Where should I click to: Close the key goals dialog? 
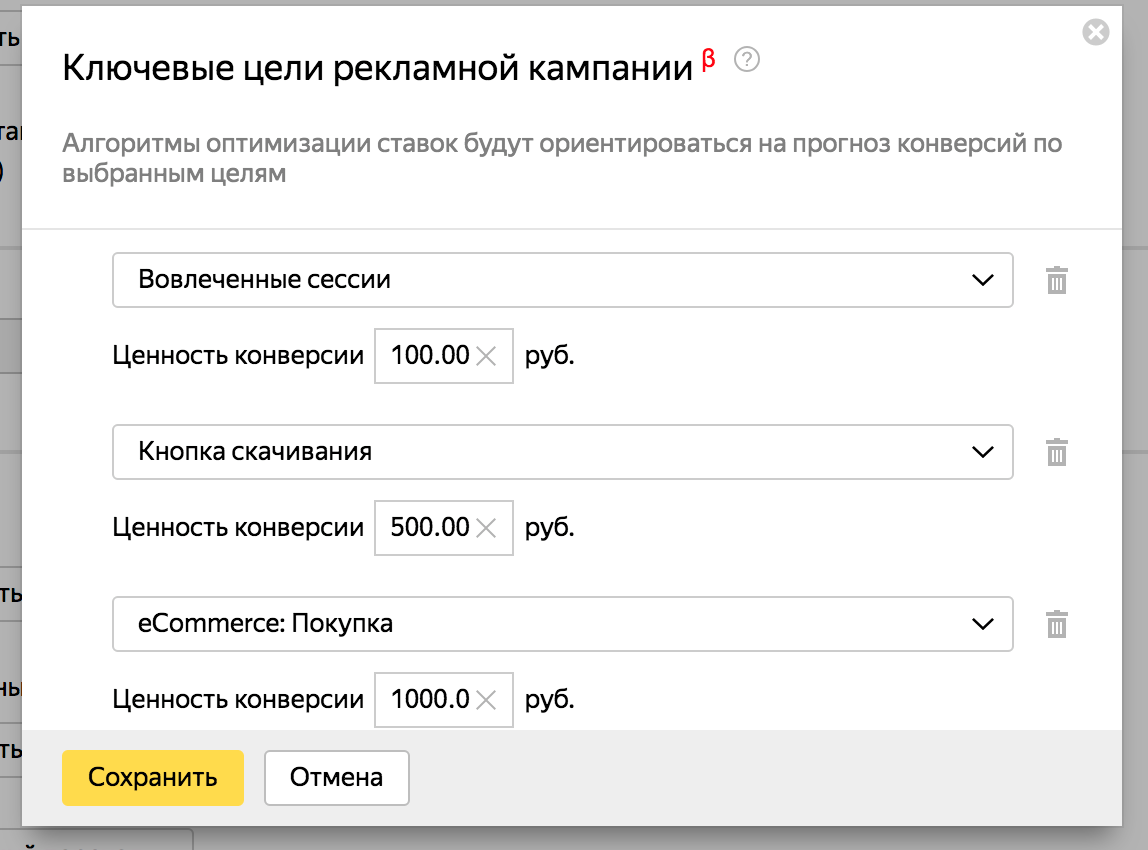tap(1096, 33)
